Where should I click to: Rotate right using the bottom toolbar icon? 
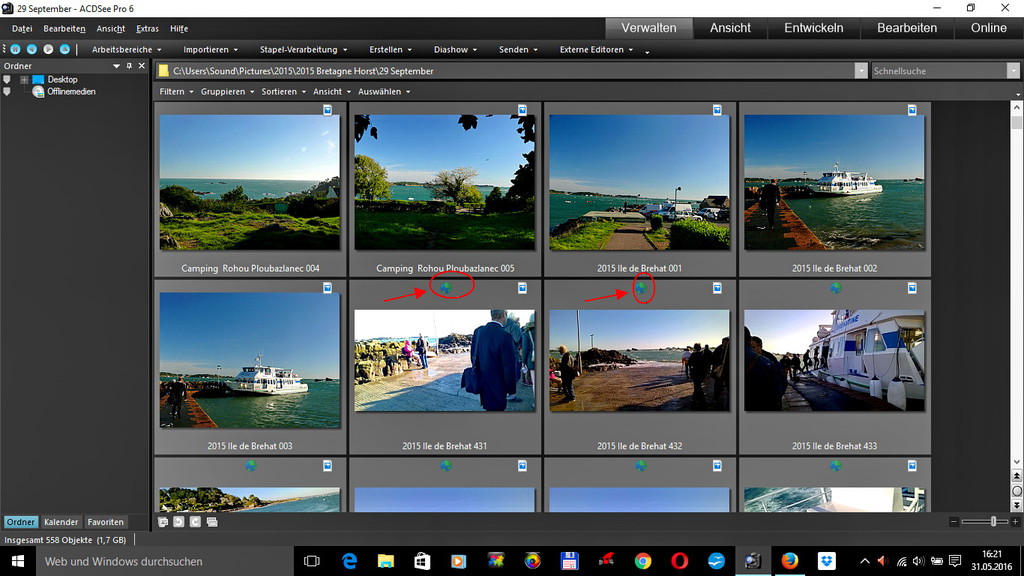[x=195, y=522]
